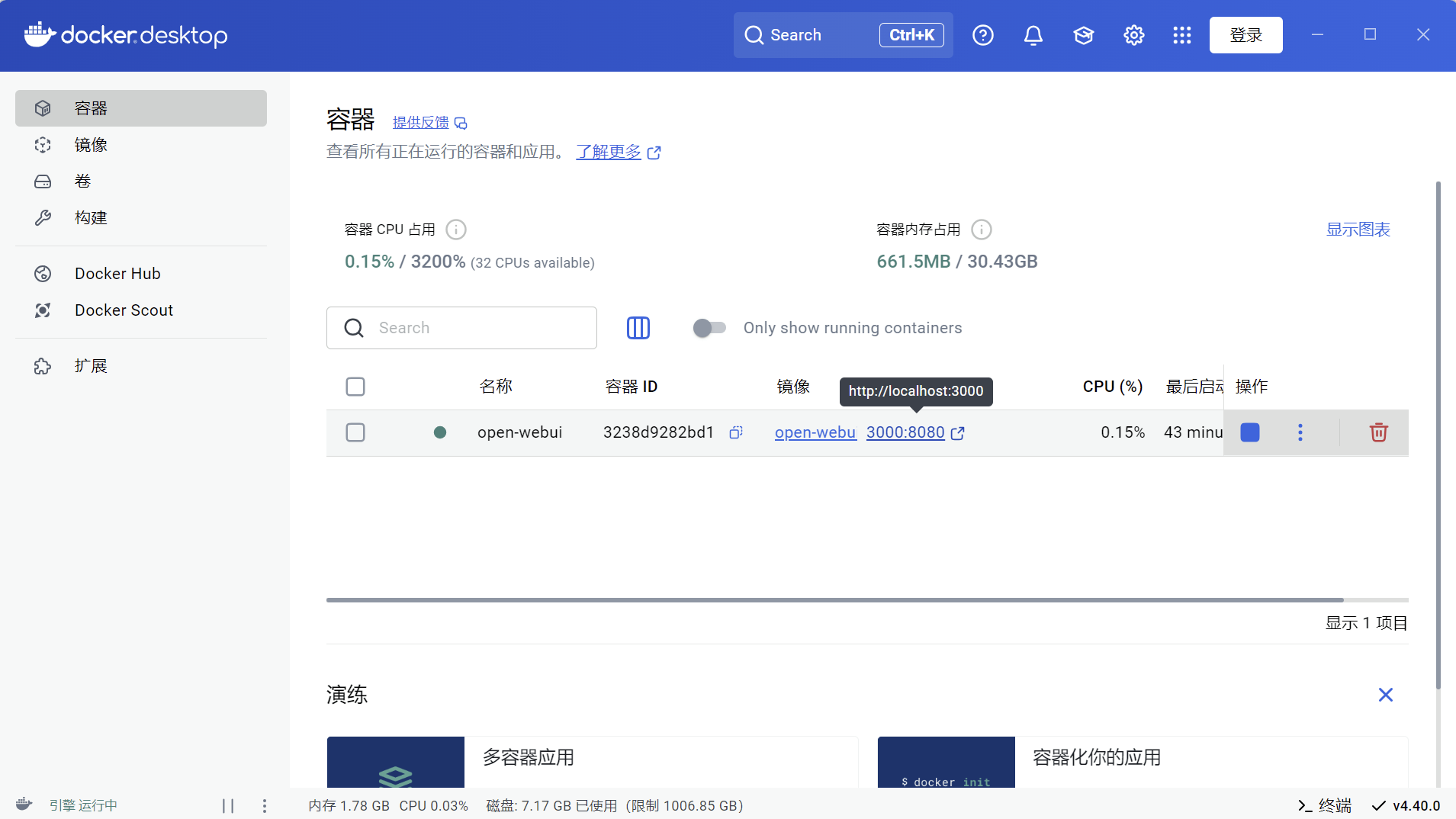Open the notifications bell icon
The height and width of the screenshot is (819, 1456).
(x=1033, y=35)
